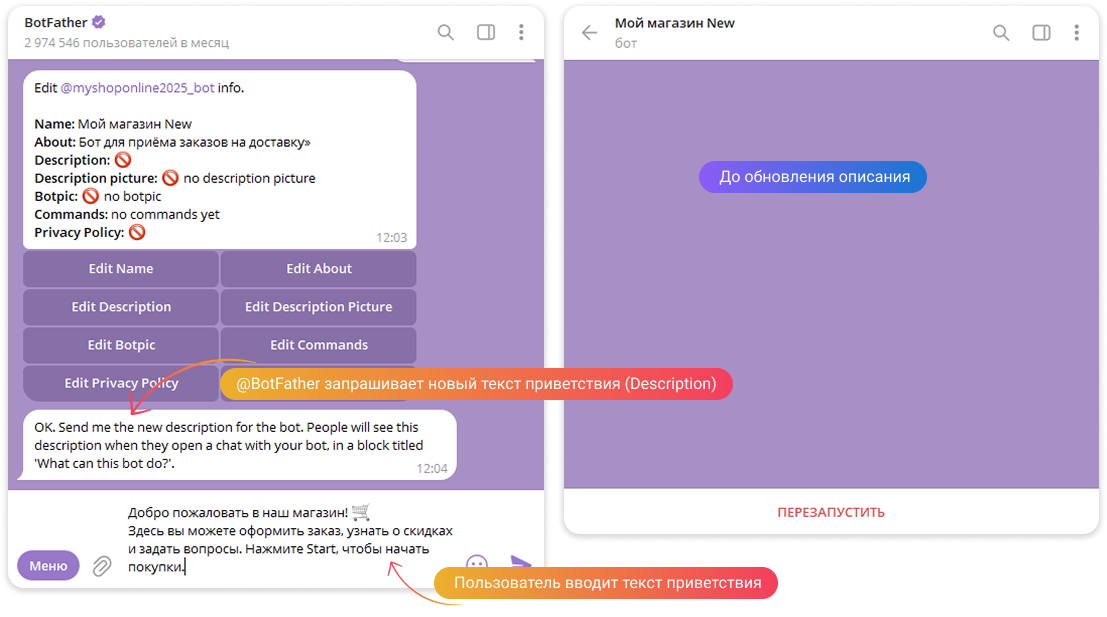Click into the message input field
1107x617 pixels.
290,539
